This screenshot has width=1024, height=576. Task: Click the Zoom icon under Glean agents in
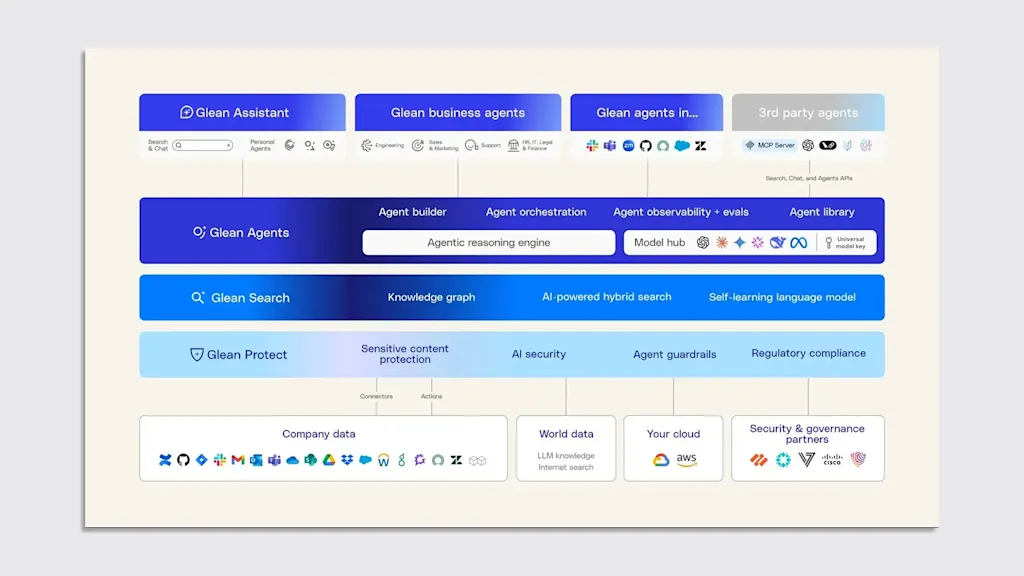(628, 146)
